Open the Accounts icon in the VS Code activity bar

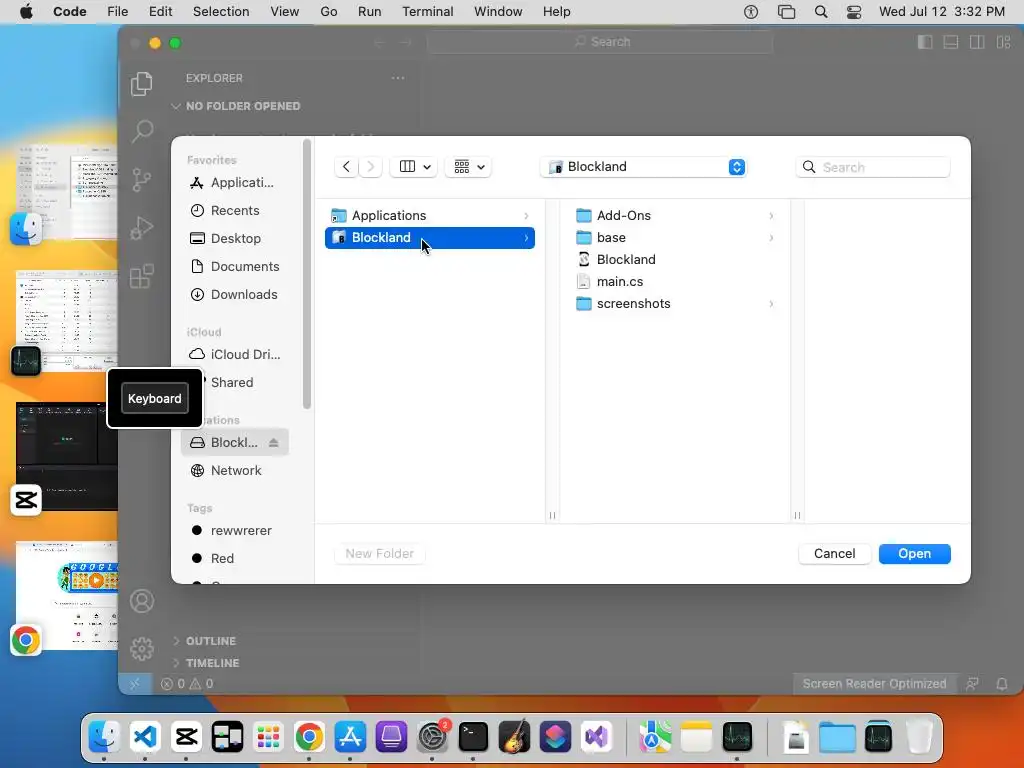pyautogui.click(x=142, y=601)
